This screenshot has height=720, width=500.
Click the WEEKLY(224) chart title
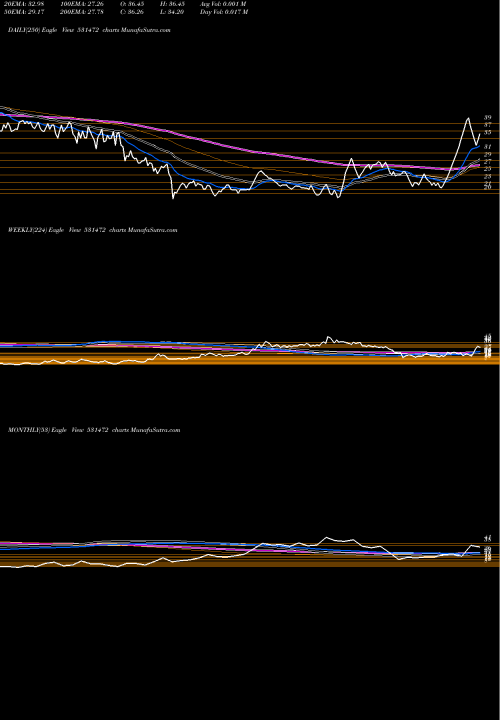pos(92,230)
